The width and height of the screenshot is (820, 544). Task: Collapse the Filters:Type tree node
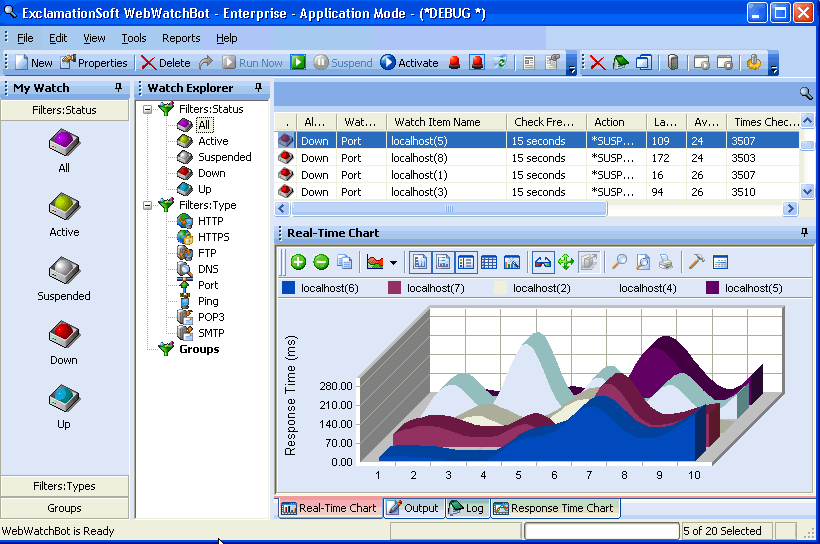point(147,206)
